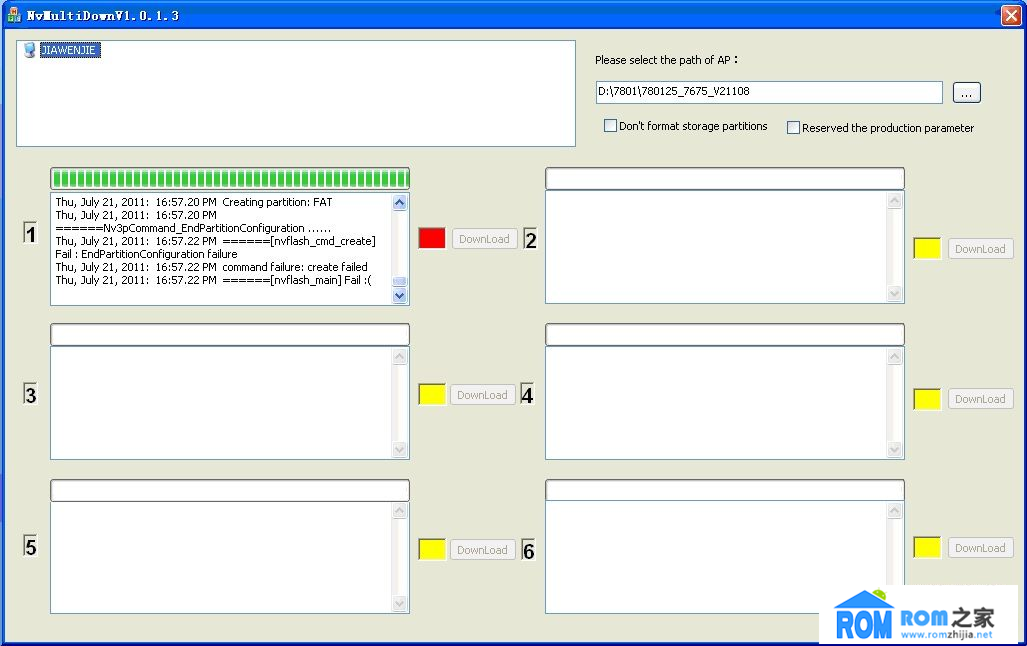Click the red status indicator of slot 1

tap(432, 238)
